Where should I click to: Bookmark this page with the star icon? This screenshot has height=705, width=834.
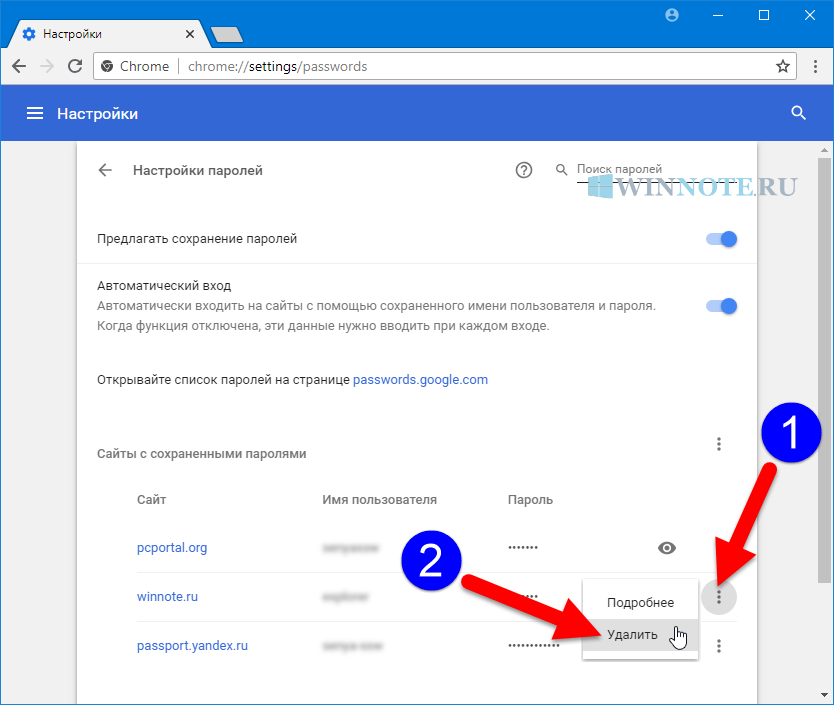tap(782, 66)
